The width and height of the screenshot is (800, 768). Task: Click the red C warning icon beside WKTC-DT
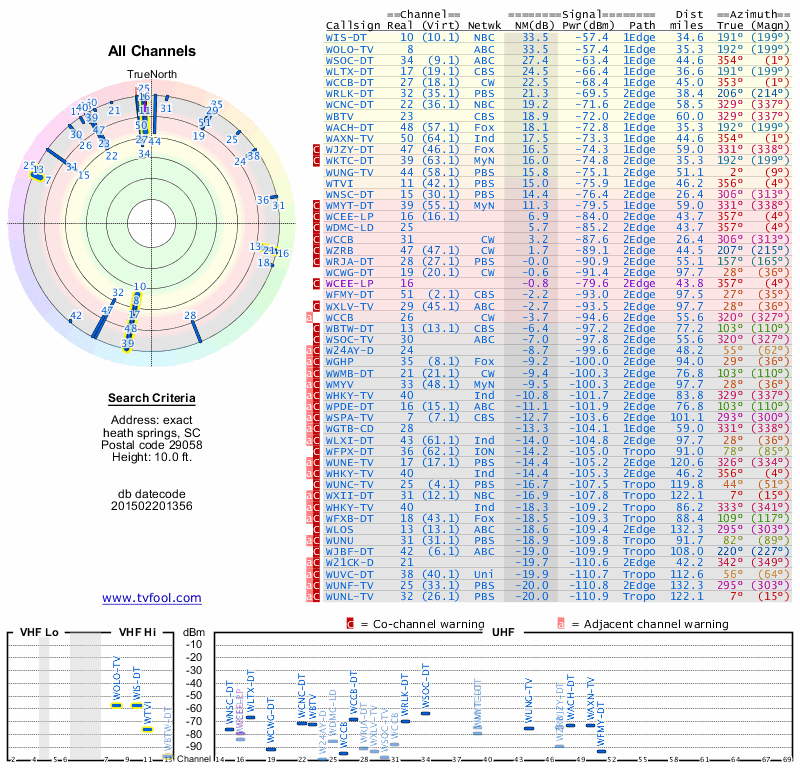tap(316, 161)
